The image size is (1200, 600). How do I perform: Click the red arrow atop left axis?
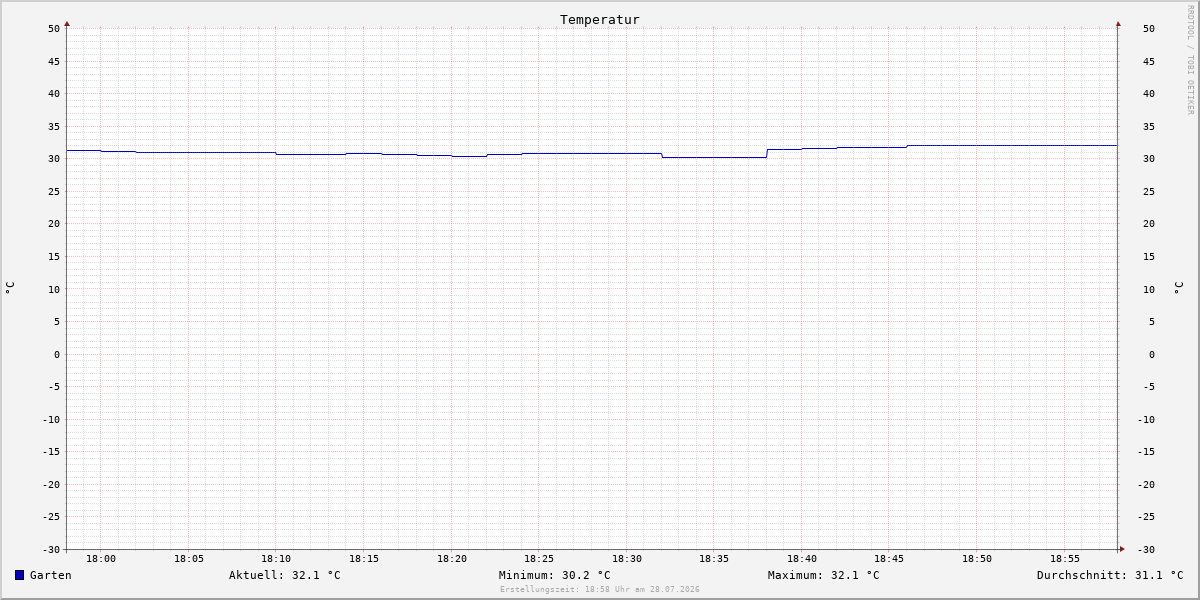pyautogui.click(x=67, y=23)
